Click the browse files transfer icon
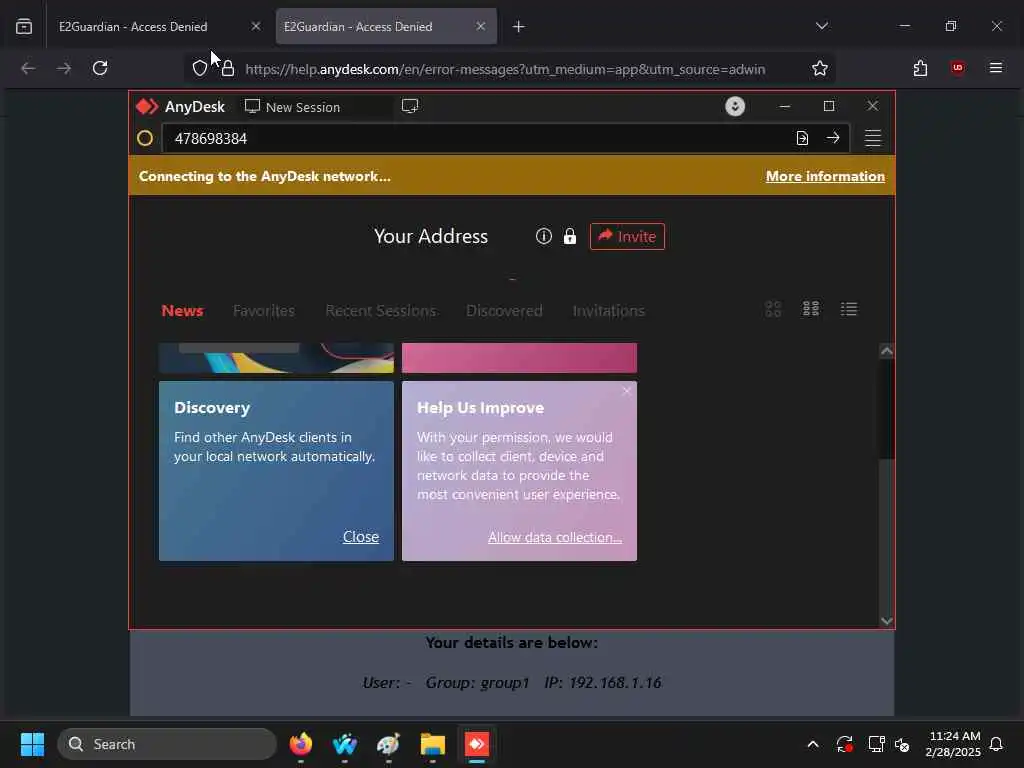Screen dimensions: 1024x768 pos(802,138)
